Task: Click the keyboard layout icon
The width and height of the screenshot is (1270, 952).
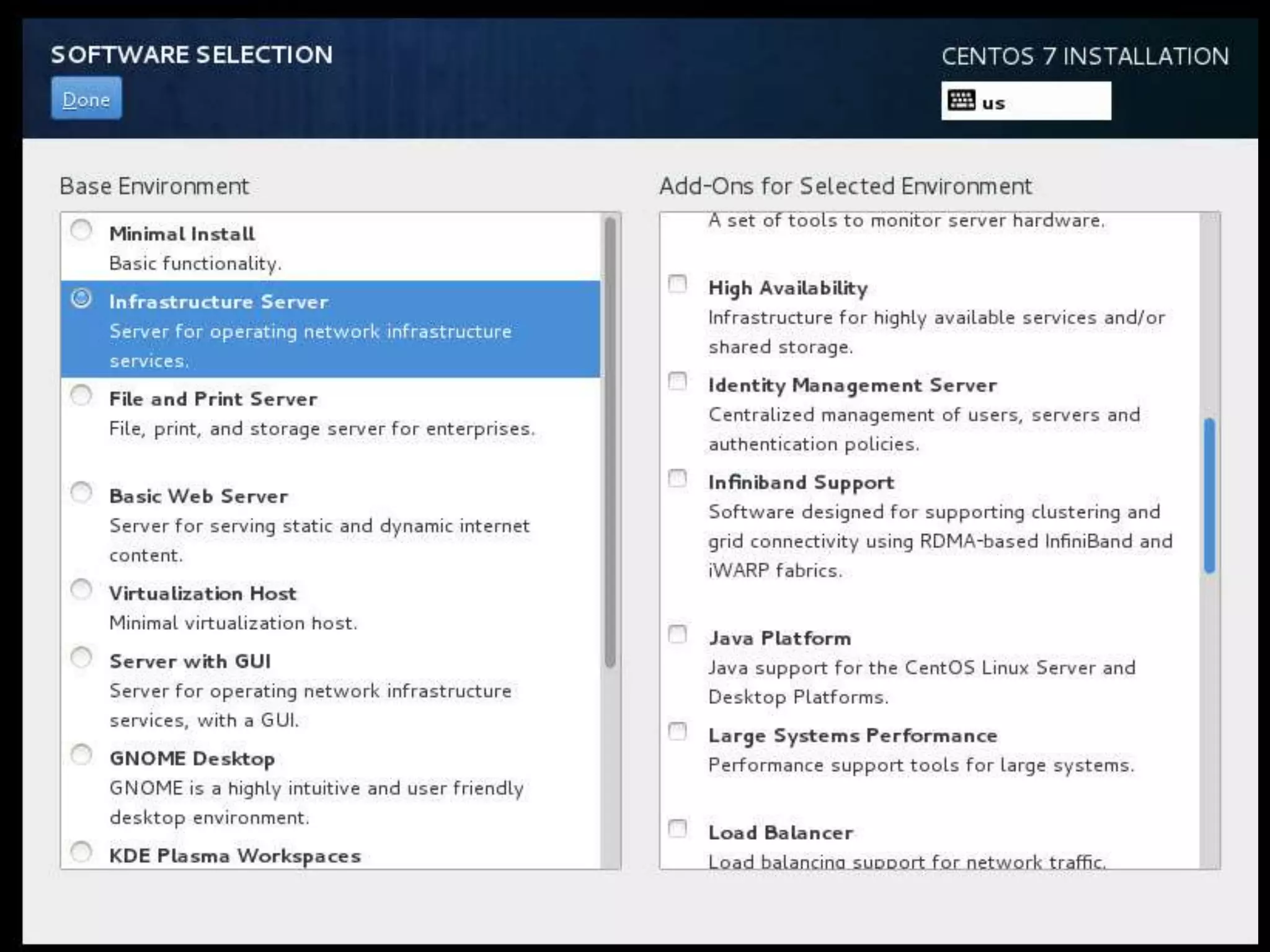Action: tap(961, 101)
